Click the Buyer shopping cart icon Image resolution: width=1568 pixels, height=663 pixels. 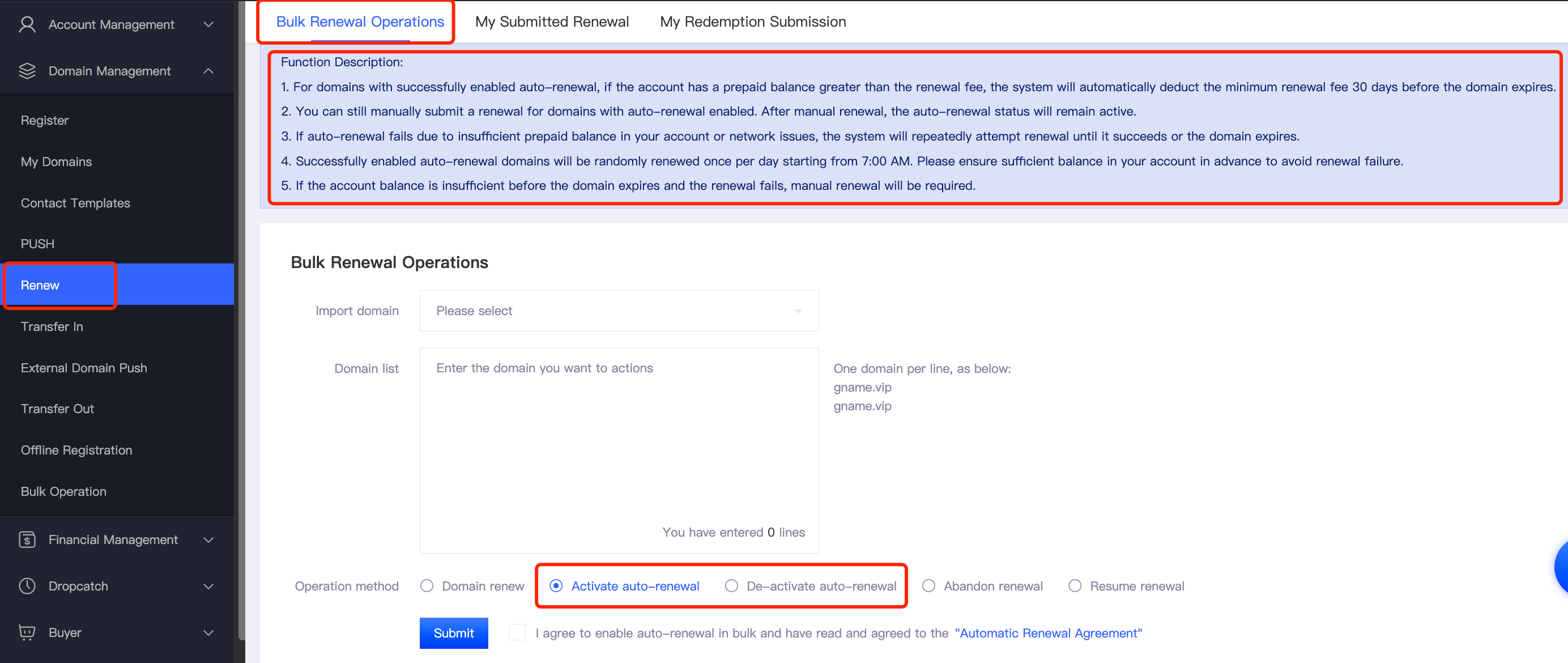tap(27, 632)
